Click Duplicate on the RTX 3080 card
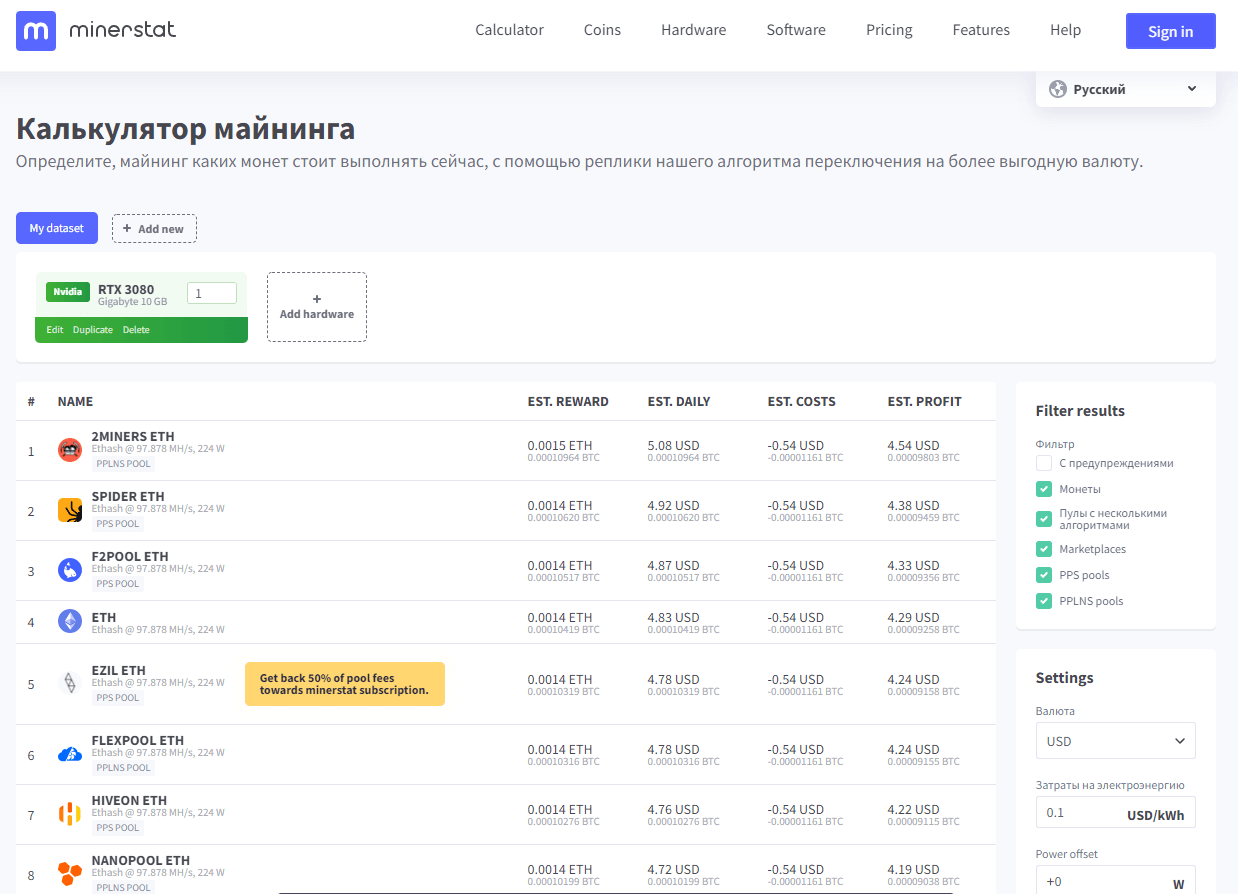 (93, 330)
